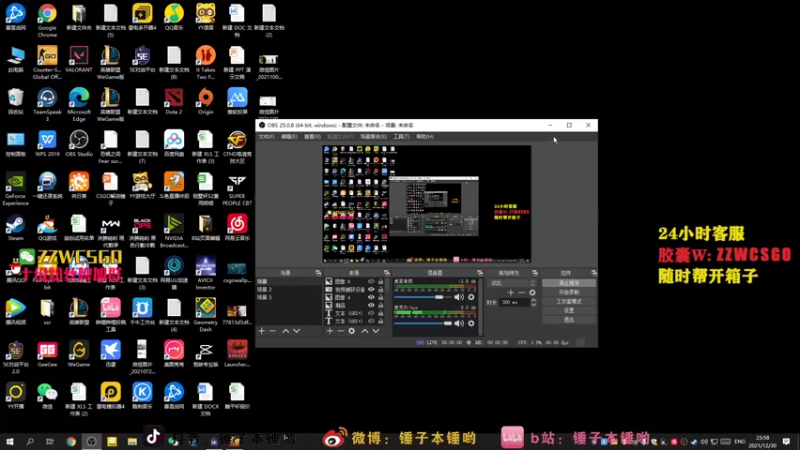
Task: Open GeForce Experience desktop icon
Action: [15, 189]
